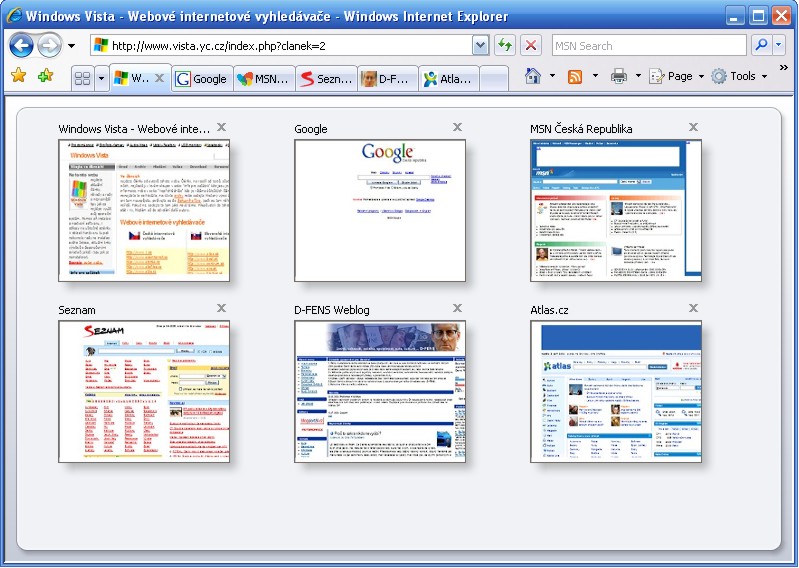
Task: Click the 'Atlas.cz' title text
Action: coord(549,310)
